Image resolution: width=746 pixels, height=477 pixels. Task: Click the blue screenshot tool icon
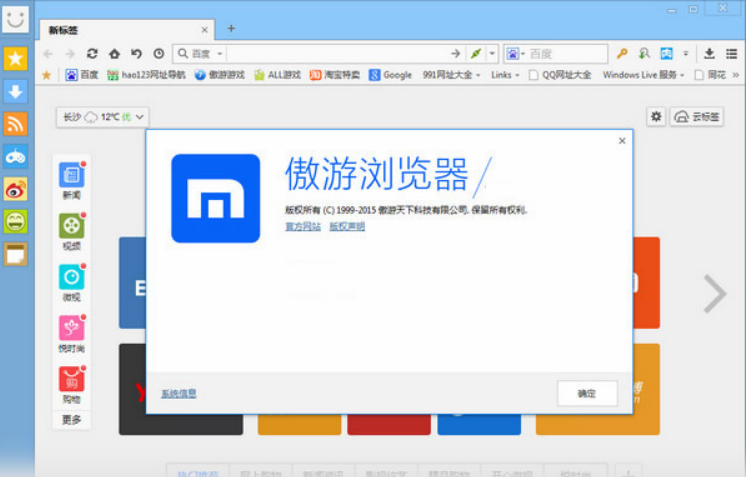(x=667, y=54)
